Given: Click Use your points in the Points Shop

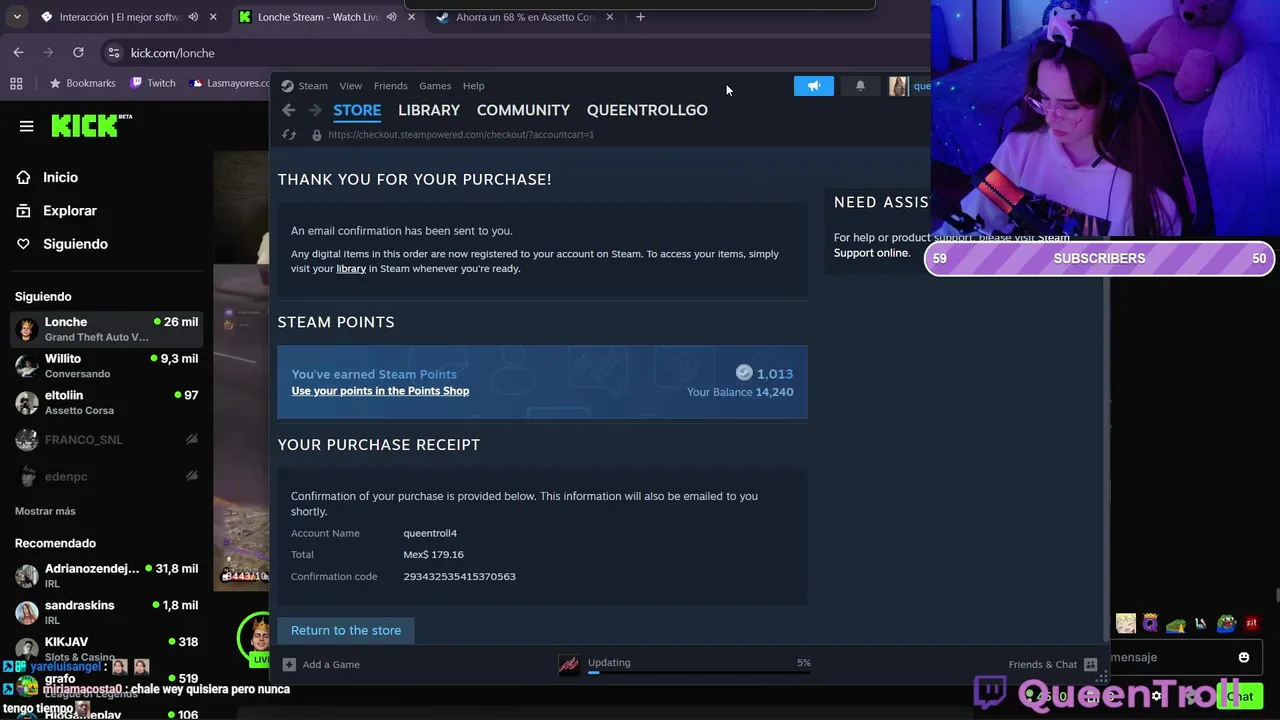Looking at the screenshot, I should pyautogui.click(x=380, y=391).
